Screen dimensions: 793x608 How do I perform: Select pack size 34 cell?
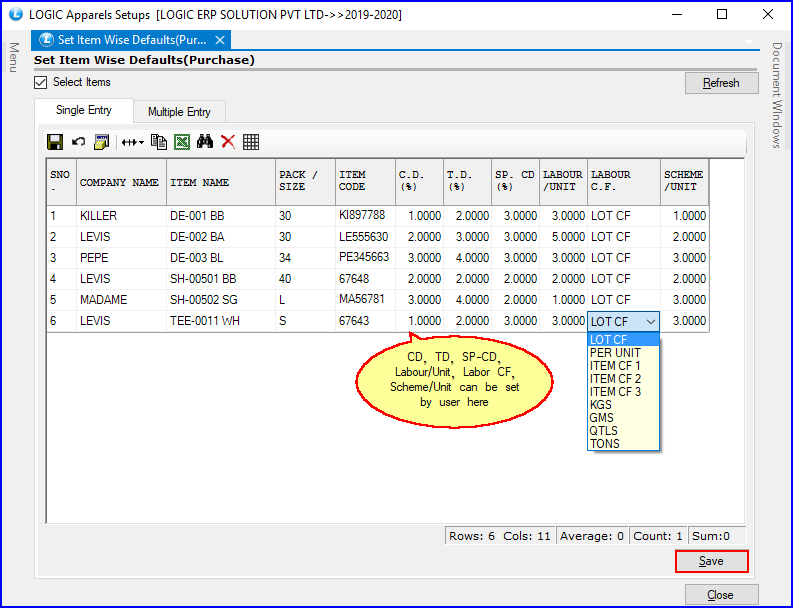[305, 258]
